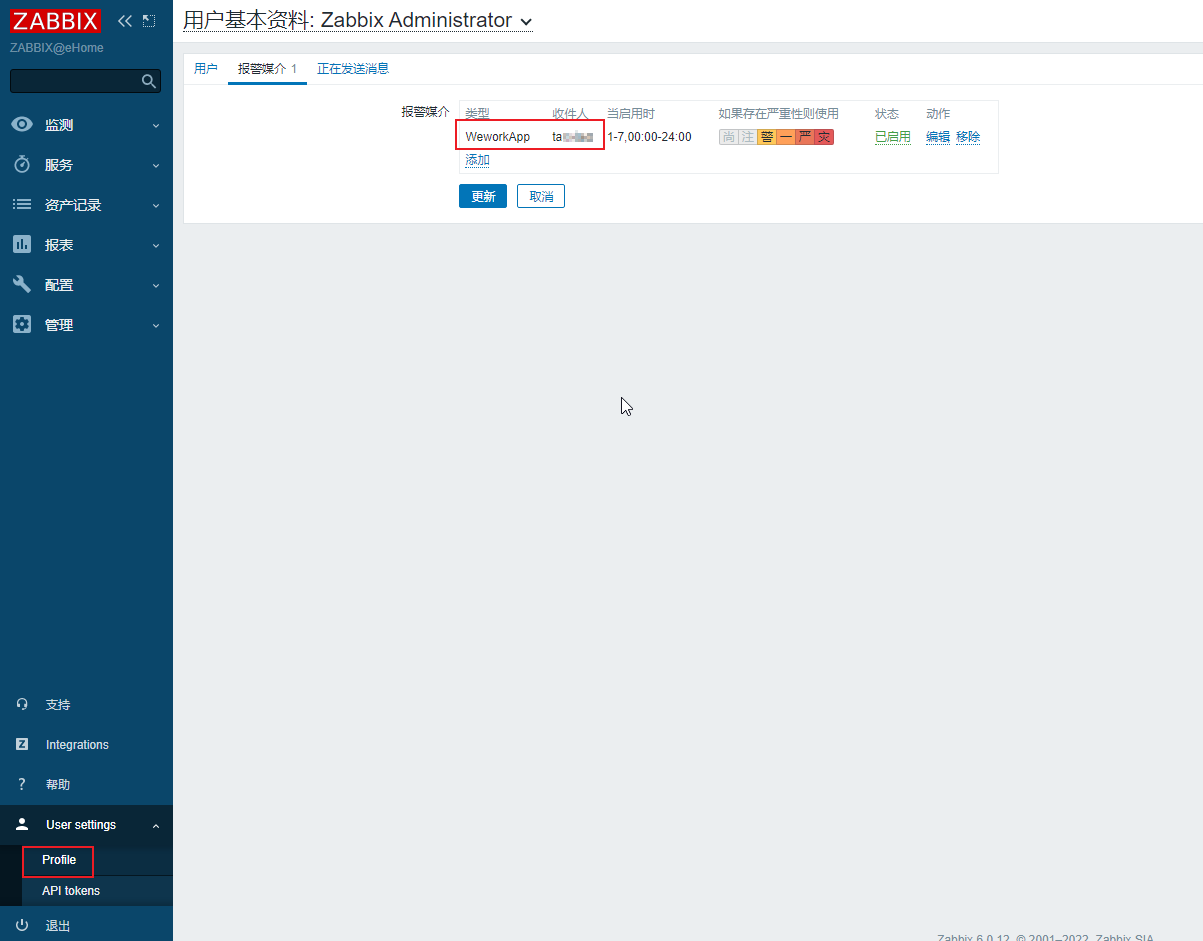The image size is (1203, 941).
Task: Open API tokens under User settings
Action: tap(71, 891)
